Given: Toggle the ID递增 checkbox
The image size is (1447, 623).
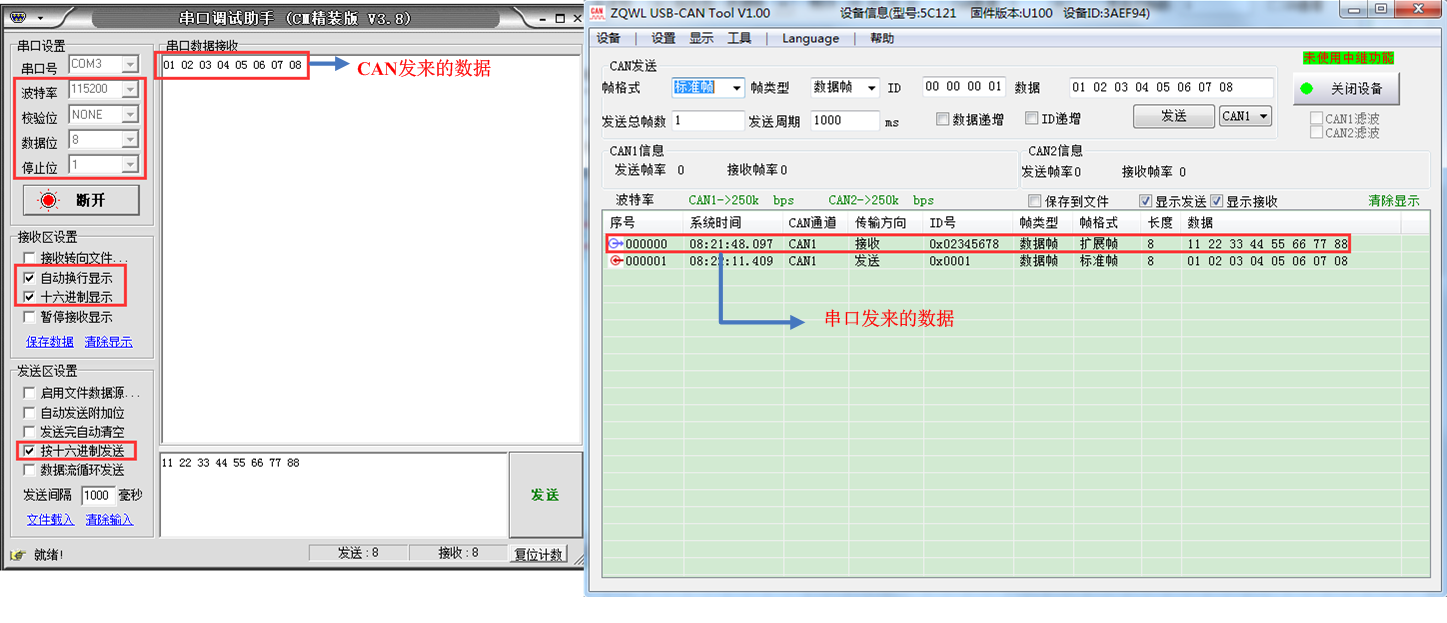Looking at the screenshot, I should [1032, 119].
